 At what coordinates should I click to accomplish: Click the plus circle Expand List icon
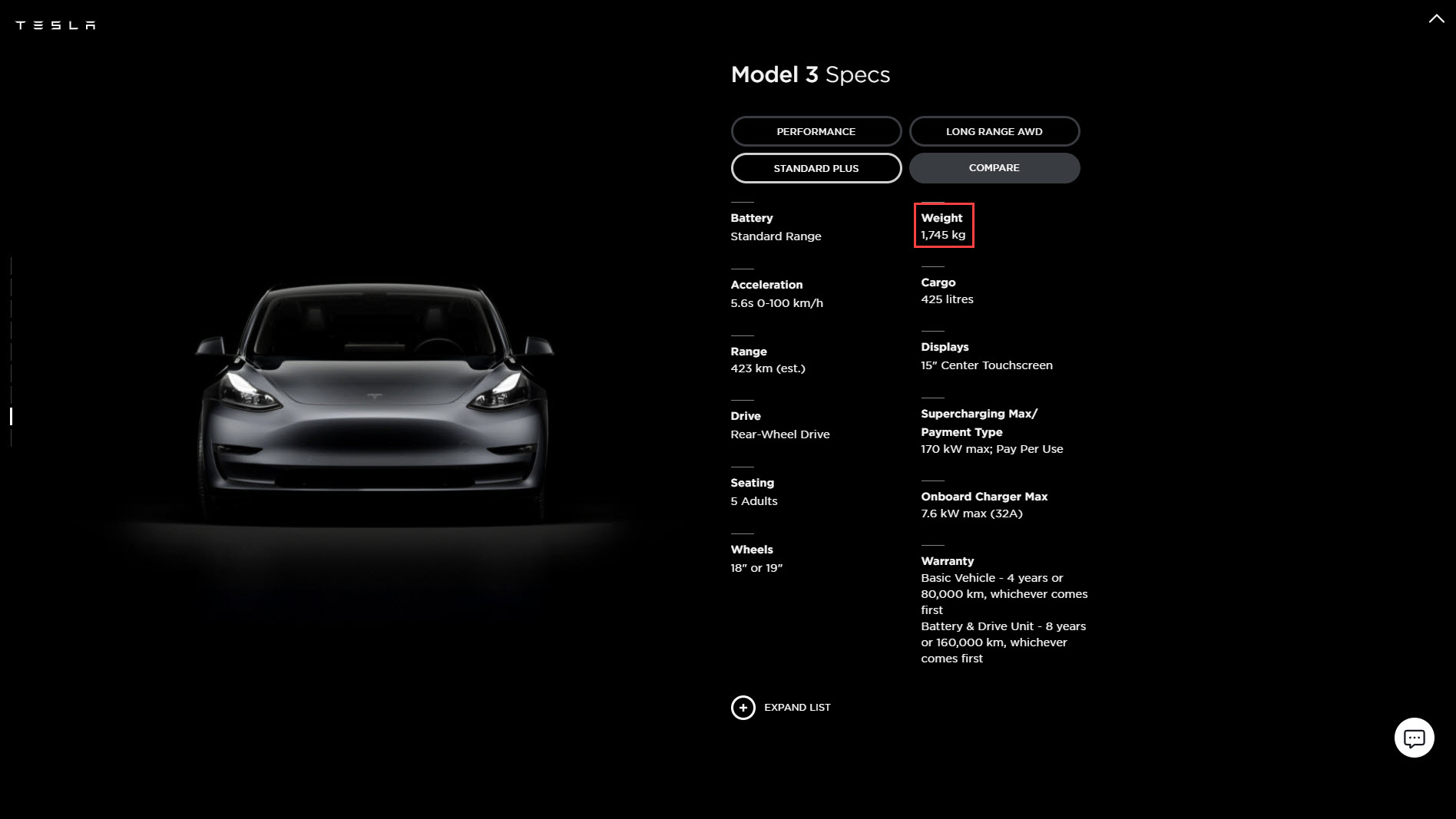pos(743,708)
